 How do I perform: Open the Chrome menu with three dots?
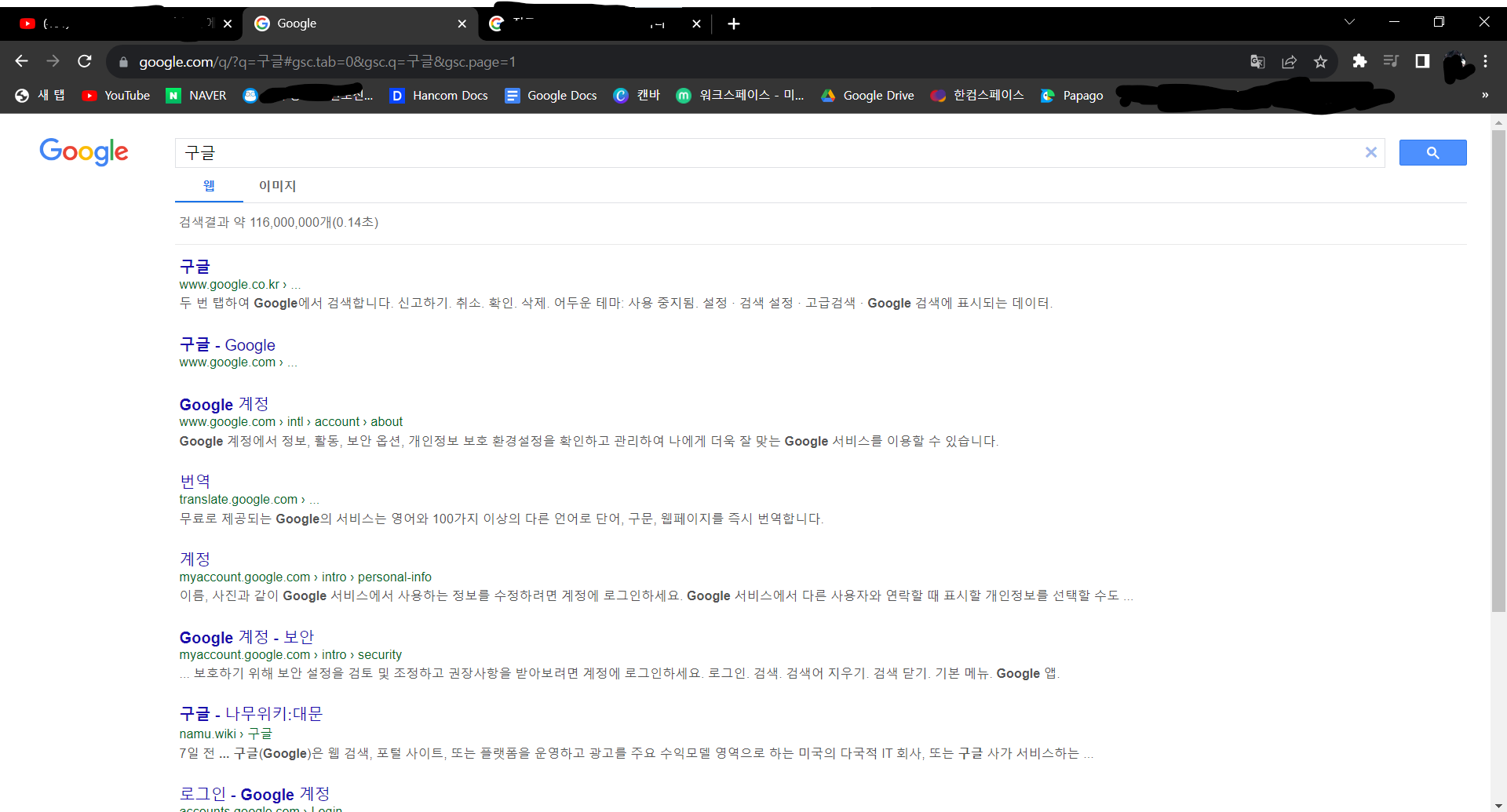[x=1487, y=61]
